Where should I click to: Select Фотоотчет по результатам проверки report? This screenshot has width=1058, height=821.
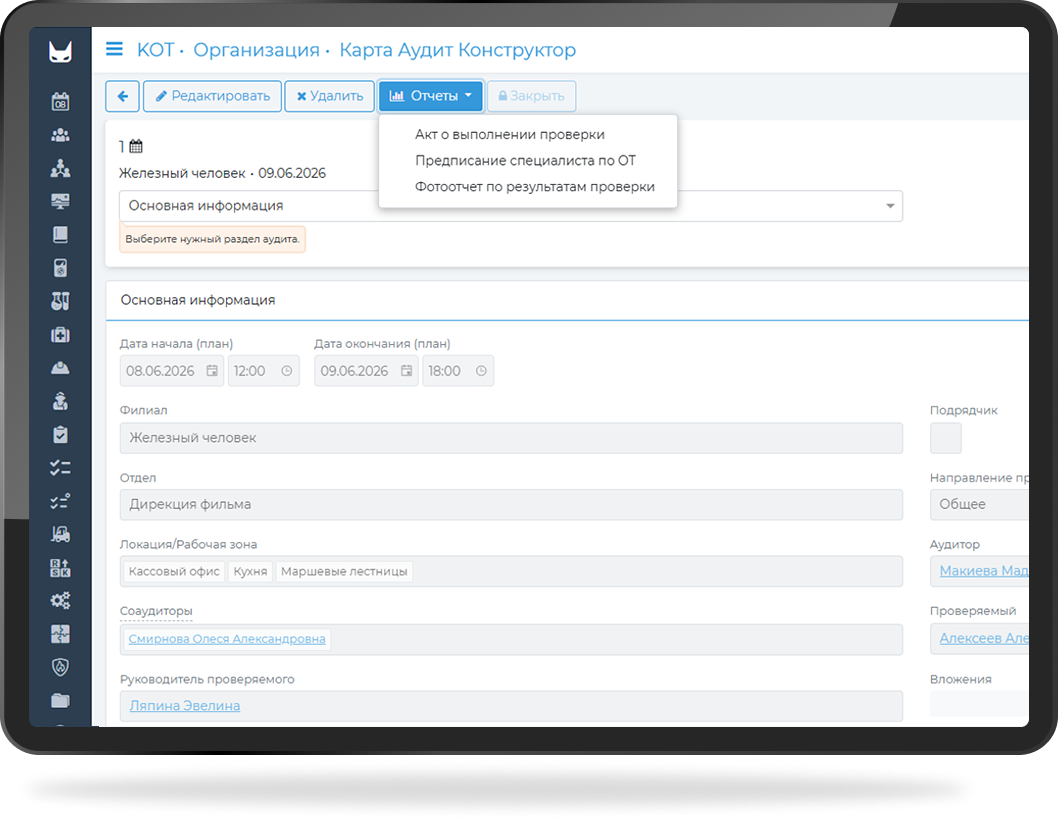pos(534,187)
